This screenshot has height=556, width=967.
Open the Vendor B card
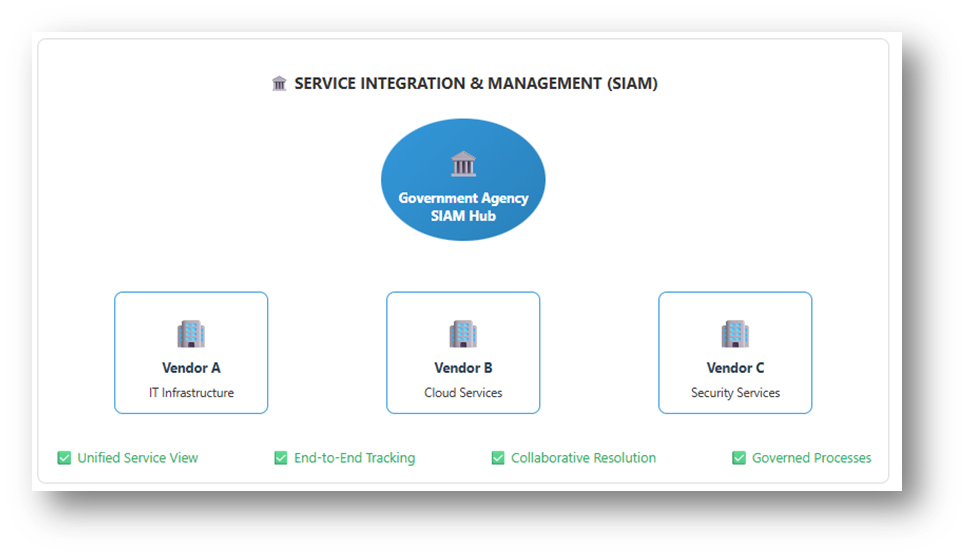(463, 353)
